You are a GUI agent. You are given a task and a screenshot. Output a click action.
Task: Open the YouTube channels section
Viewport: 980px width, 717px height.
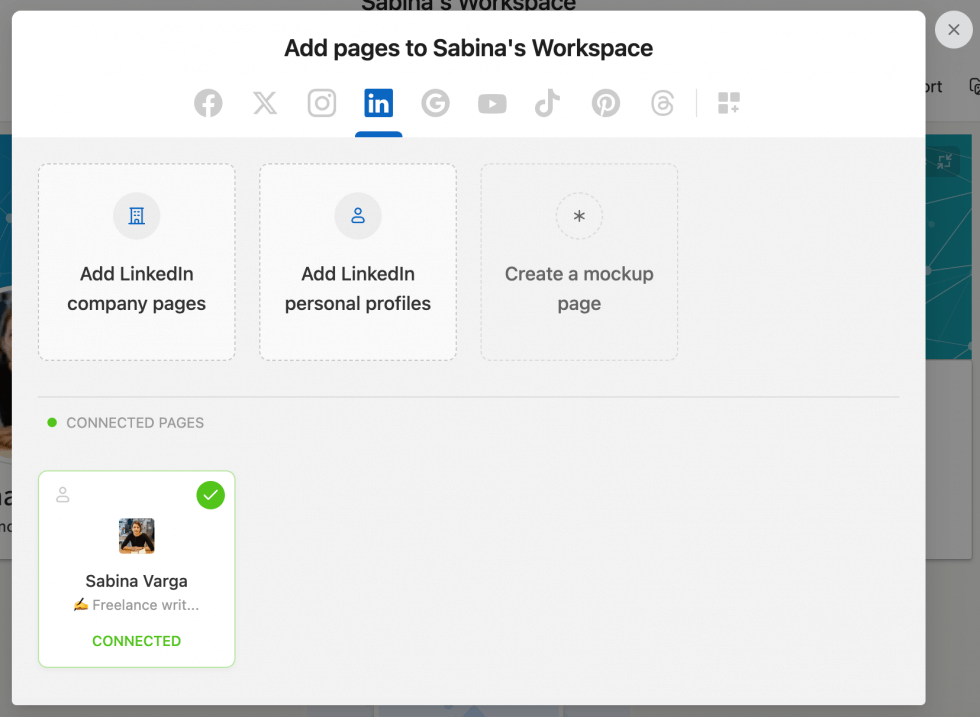click(492, 102)
